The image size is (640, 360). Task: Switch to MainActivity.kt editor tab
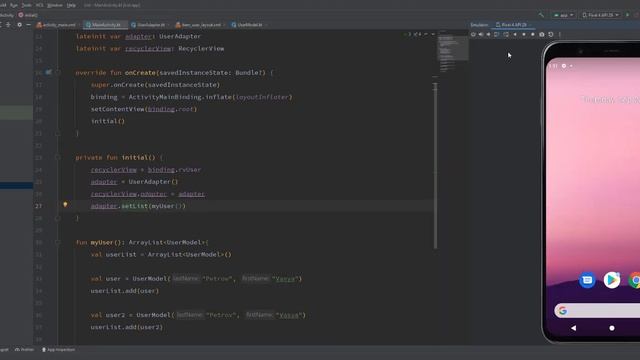click(105, 25)
